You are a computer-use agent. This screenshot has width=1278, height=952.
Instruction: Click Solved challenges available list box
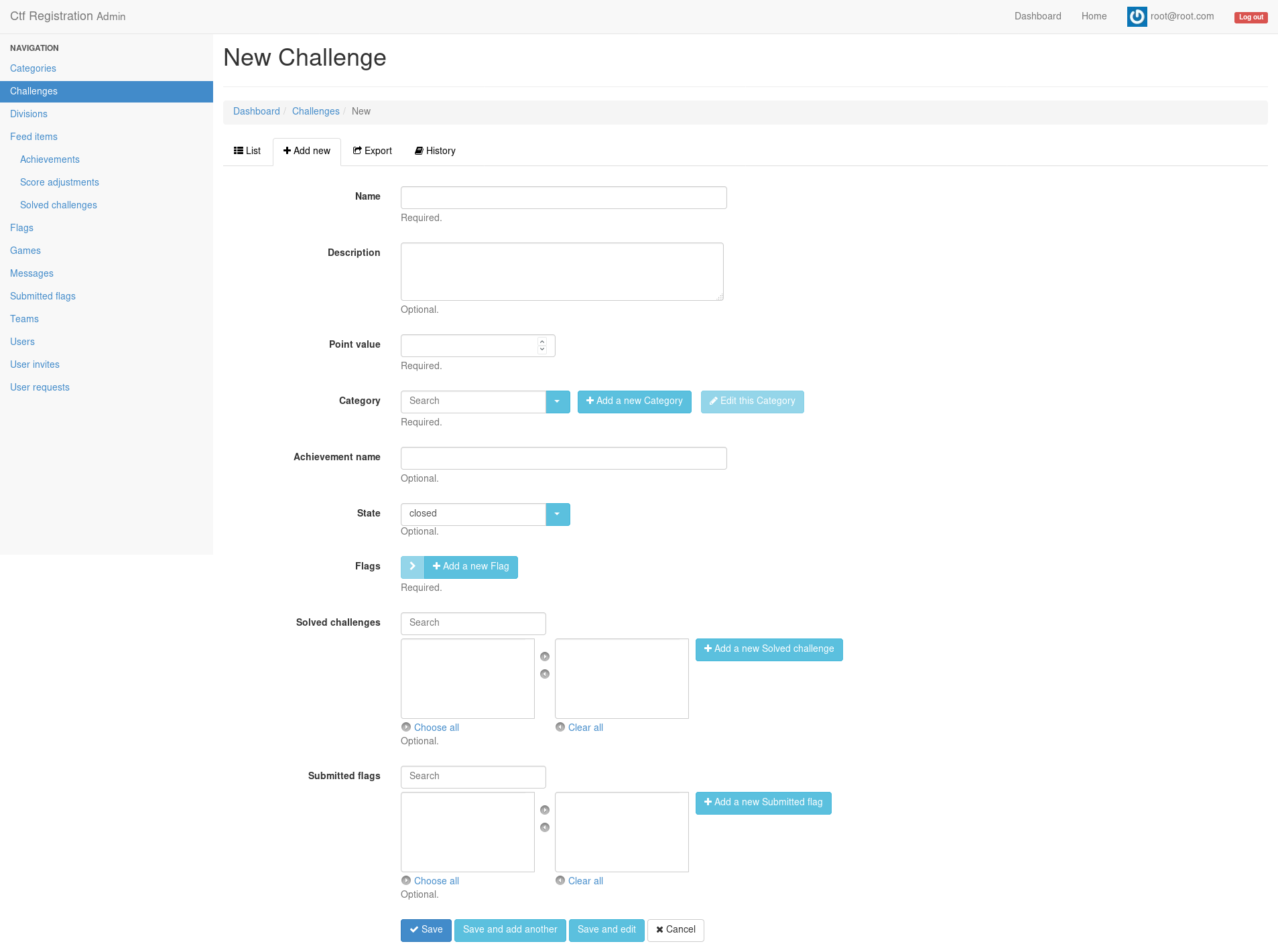(468, 679)
